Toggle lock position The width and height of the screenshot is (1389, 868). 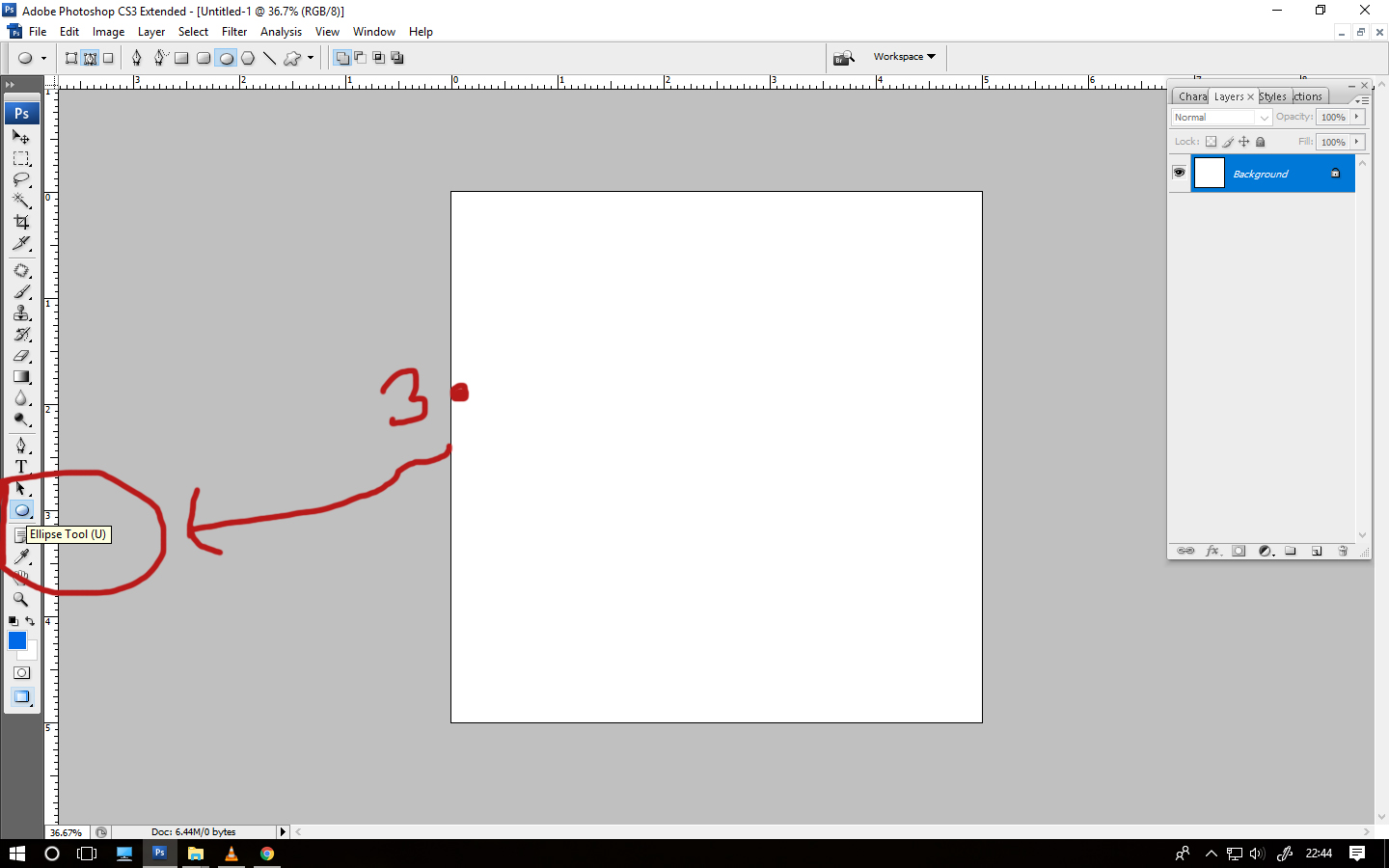click(1243, 142)
